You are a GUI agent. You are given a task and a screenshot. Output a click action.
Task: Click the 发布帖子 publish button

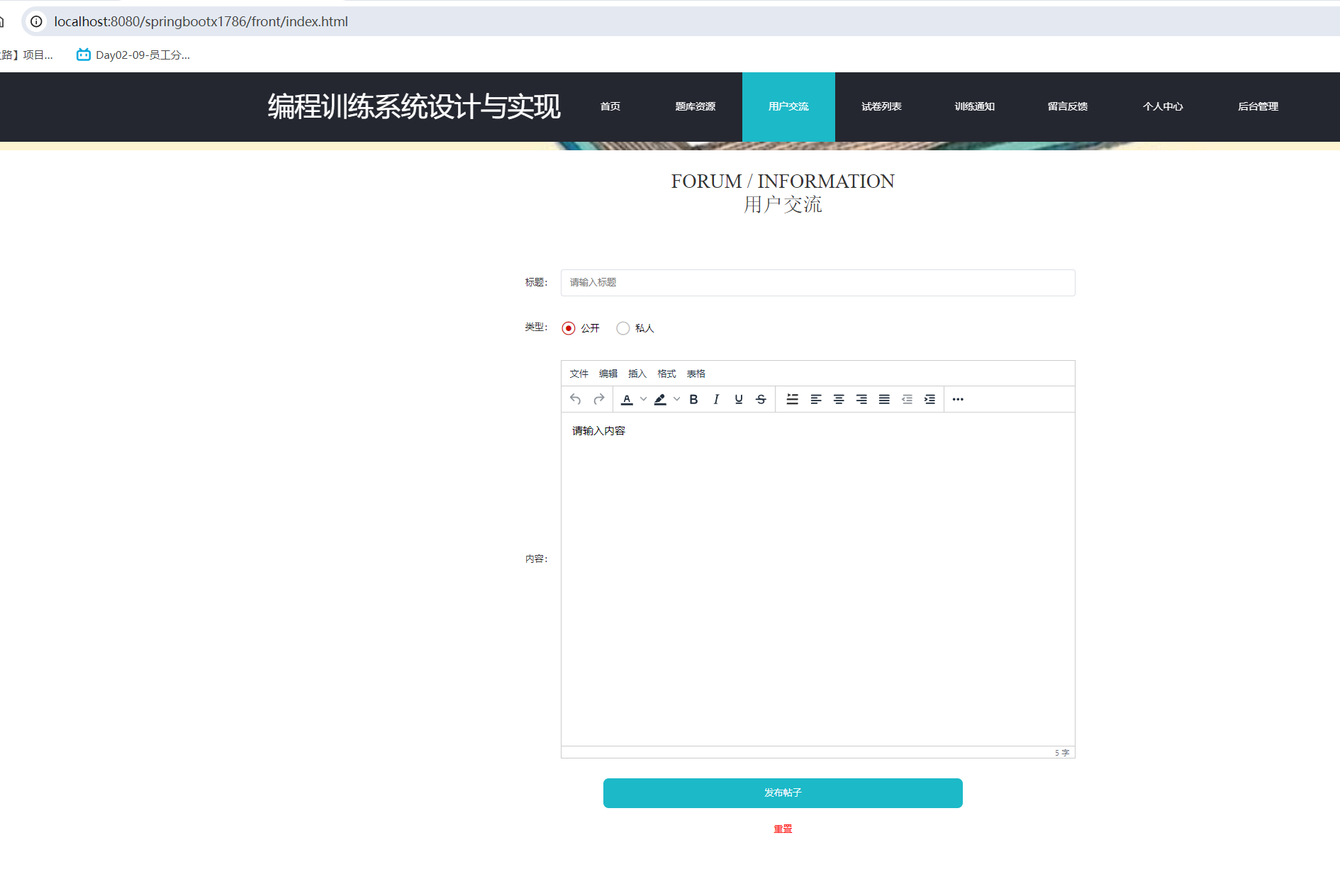[783, 793]
